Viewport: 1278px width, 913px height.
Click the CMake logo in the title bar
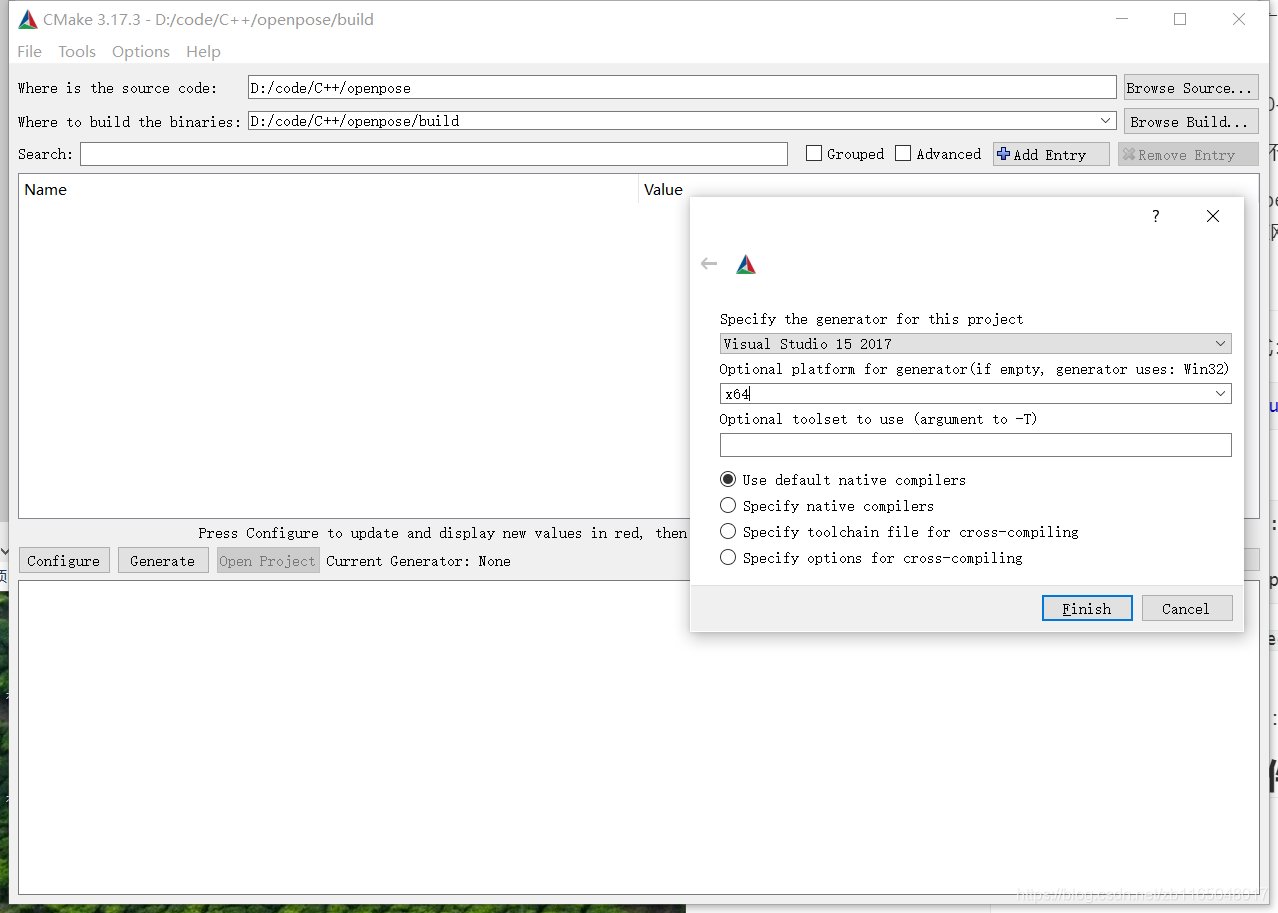[28, 19]
